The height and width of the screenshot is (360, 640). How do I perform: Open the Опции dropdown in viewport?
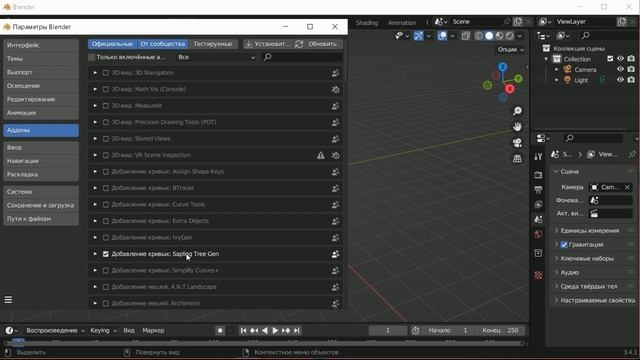click(x=510, y=50)
